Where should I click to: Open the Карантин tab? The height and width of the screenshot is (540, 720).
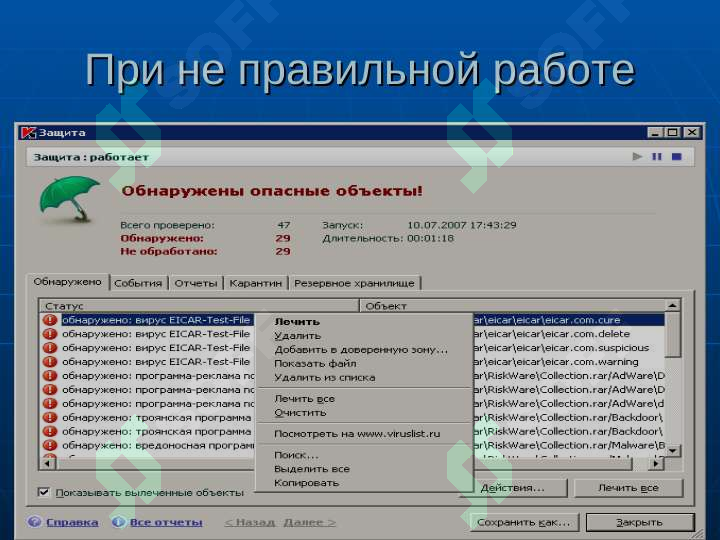coord(256,283)
